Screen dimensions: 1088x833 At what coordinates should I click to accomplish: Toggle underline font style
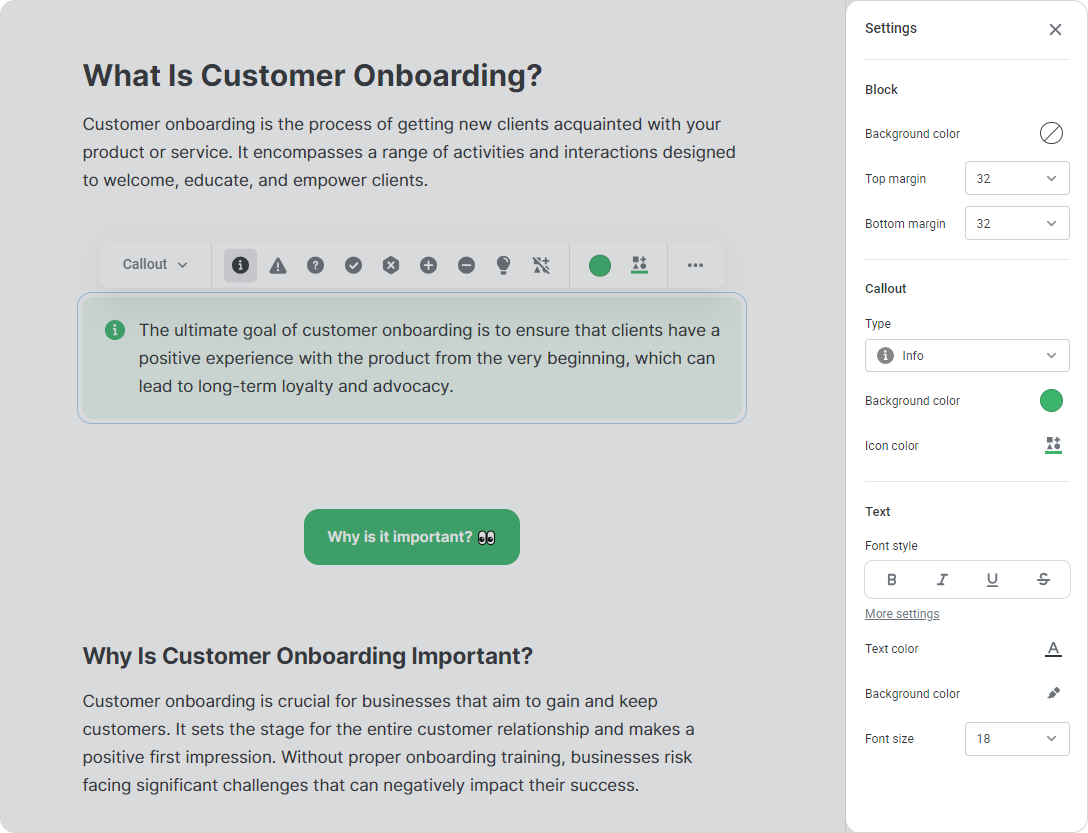[x=992, y=580]
